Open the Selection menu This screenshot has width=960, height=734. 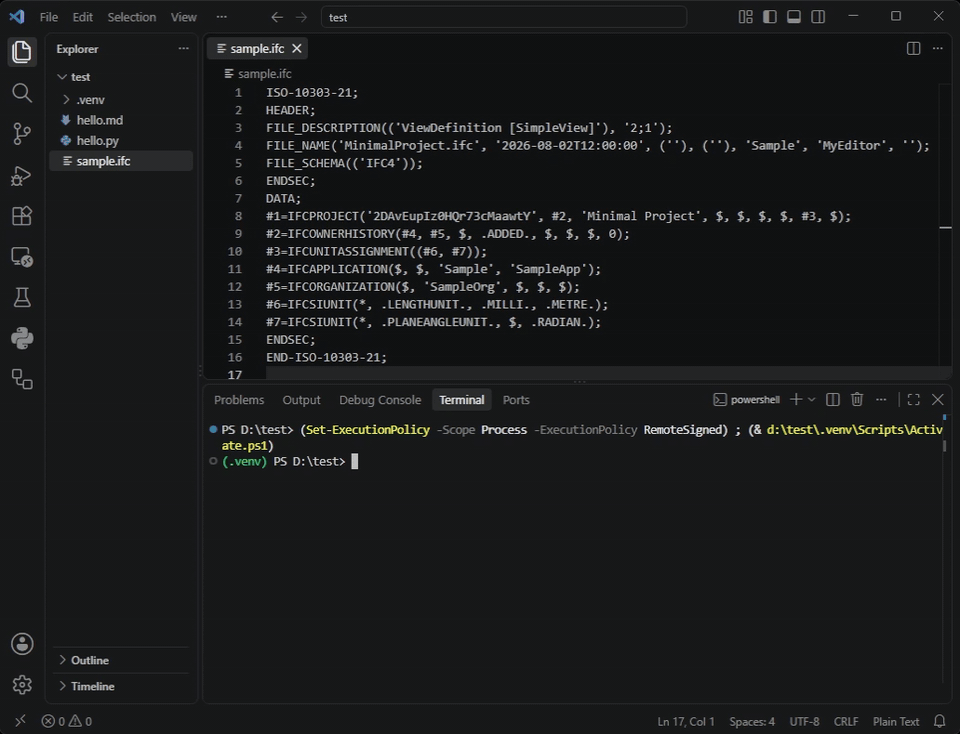[132, 17]
